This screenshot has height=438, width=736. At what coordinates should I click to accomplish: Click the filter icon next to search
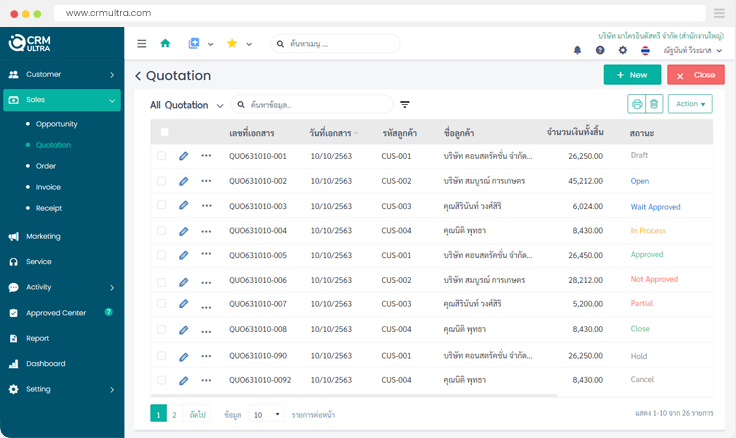[x=405, y=105]
